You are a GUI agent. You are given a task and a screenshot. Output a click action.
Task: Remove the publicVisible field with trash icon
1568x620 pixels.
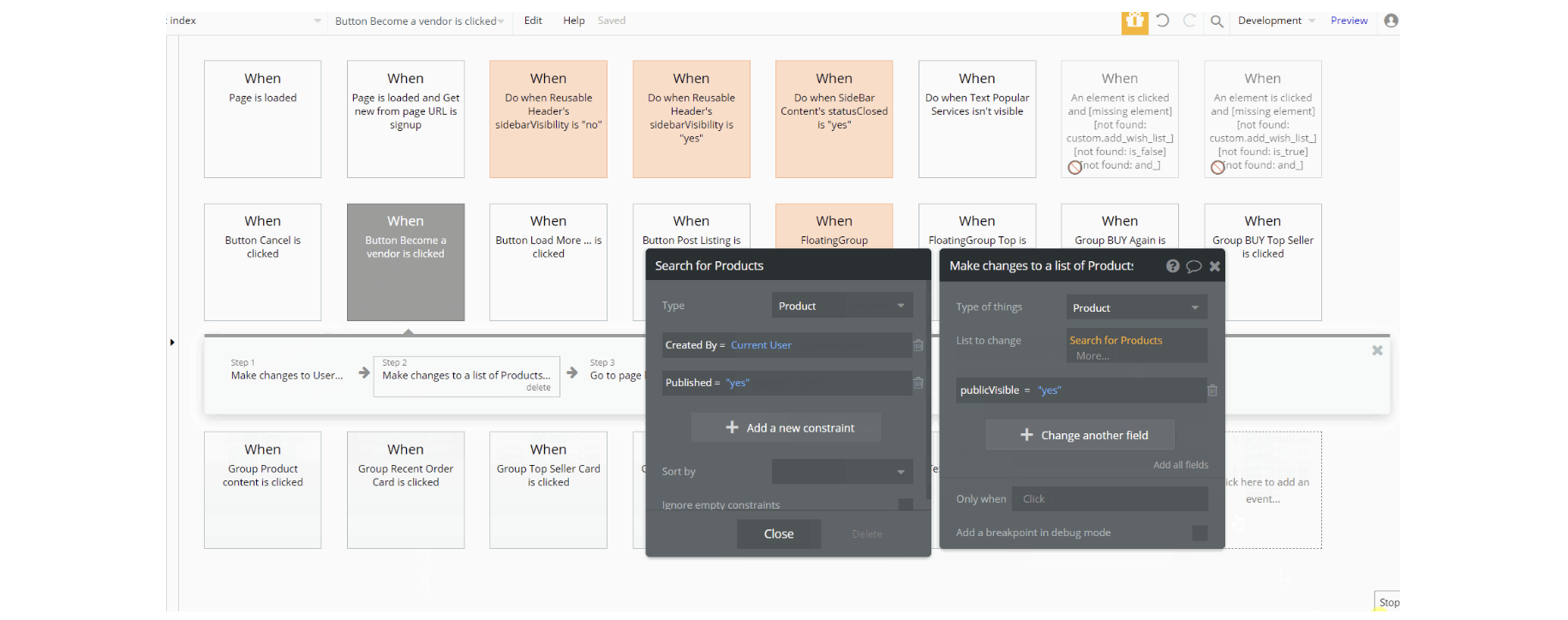click(1212, 390)
